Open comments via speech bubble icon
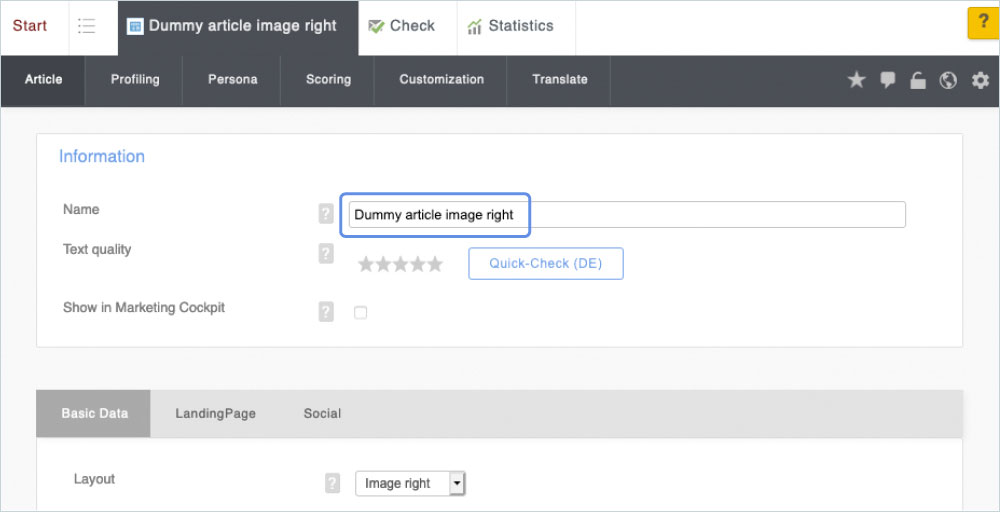Viewport: 1000px width, 512px height. (887, 80)
